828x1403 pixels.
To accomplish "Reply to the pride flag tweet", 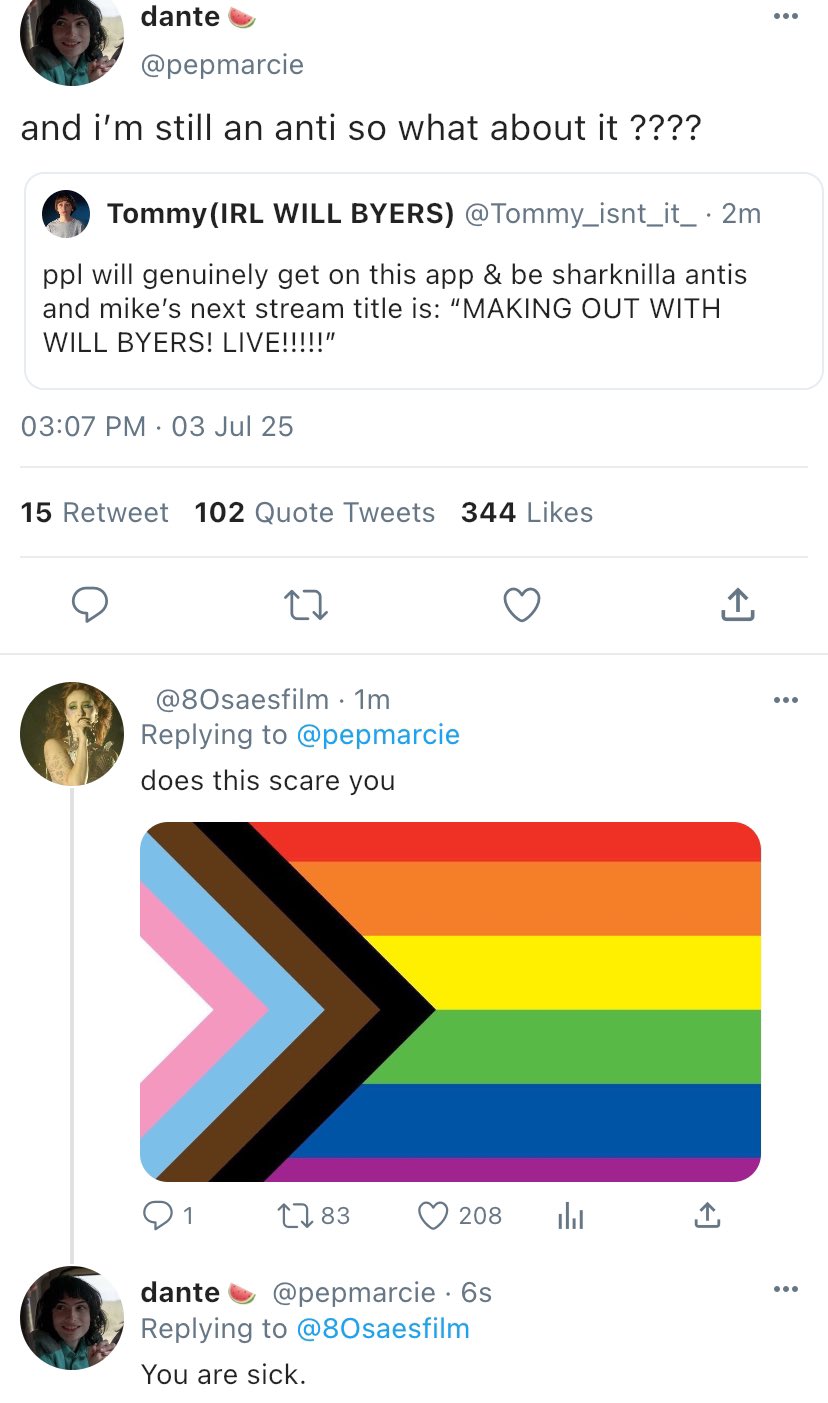I will tap(158, 1215).
